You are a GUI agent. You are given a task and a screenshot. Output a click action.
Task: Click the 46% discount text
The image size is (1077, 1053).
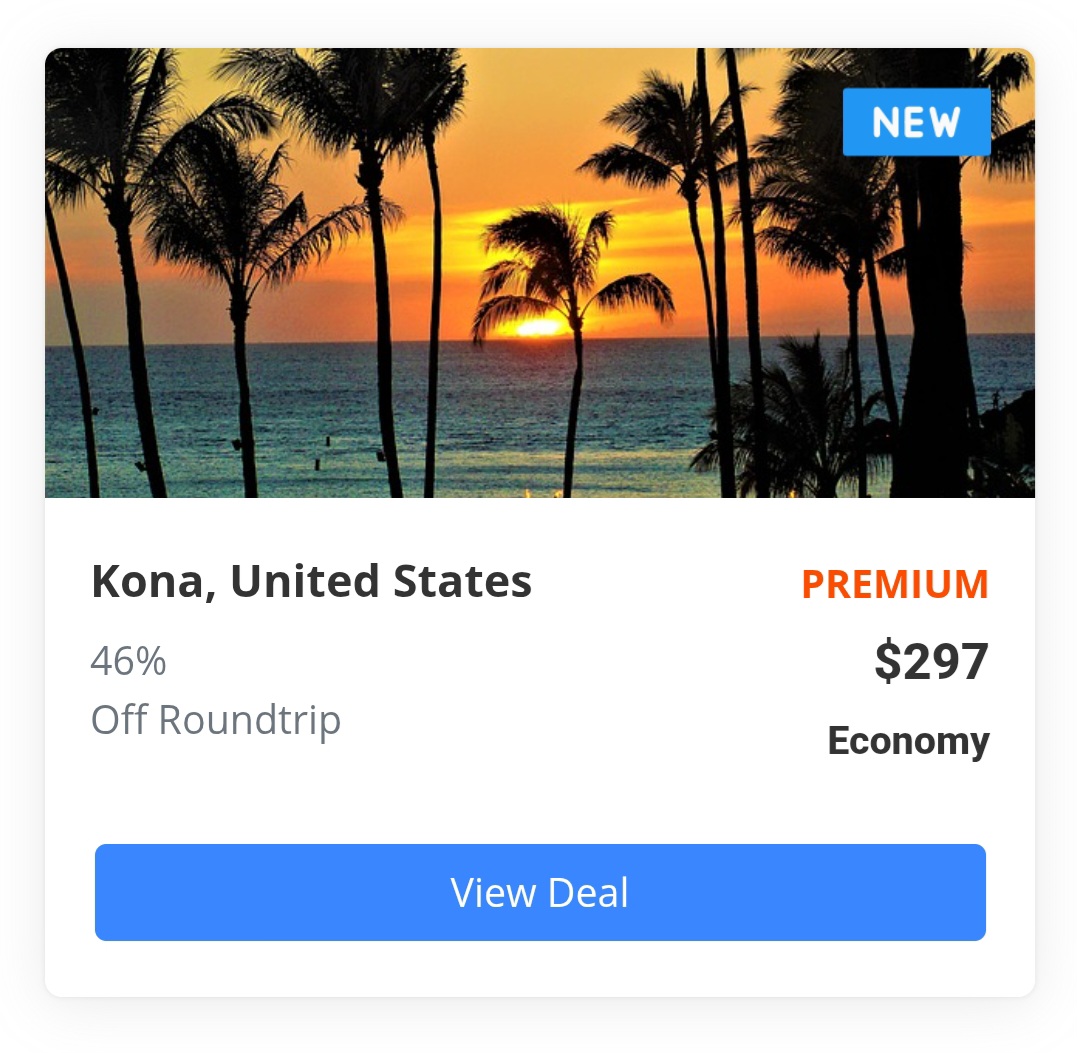point(128,661)
